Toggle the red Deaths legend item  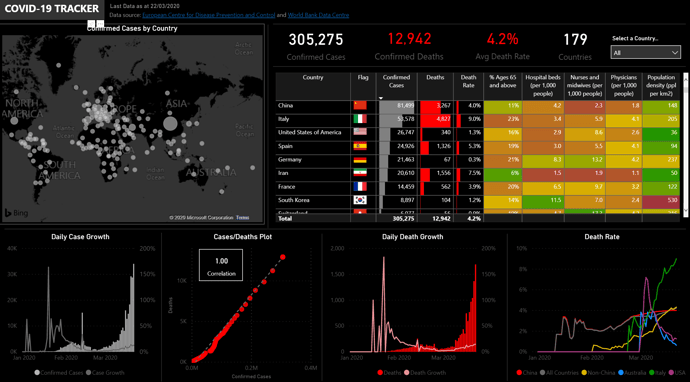pos(389,372)
